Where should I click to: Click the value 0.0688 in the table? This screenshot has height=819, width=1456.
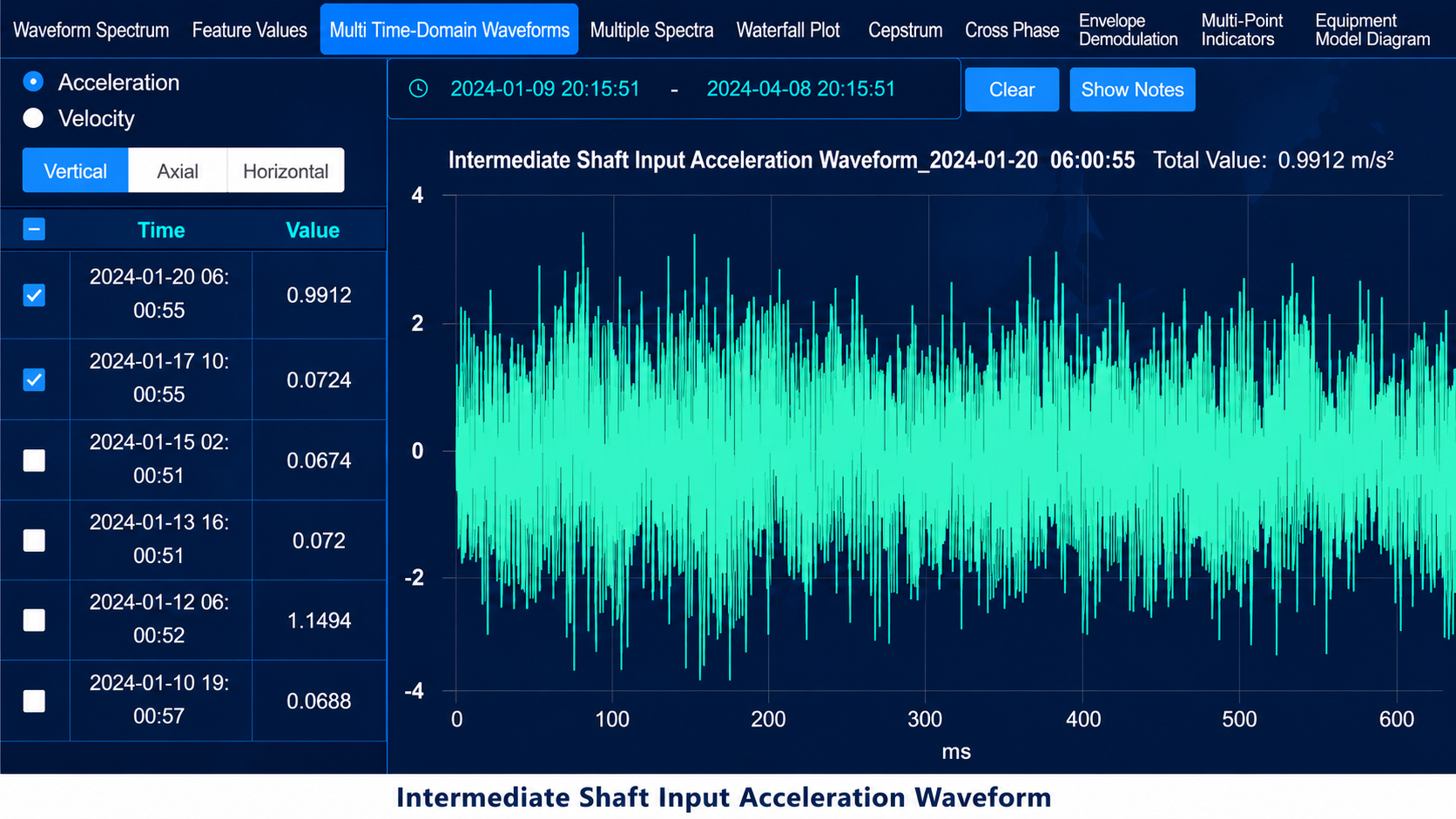point(319,701)
